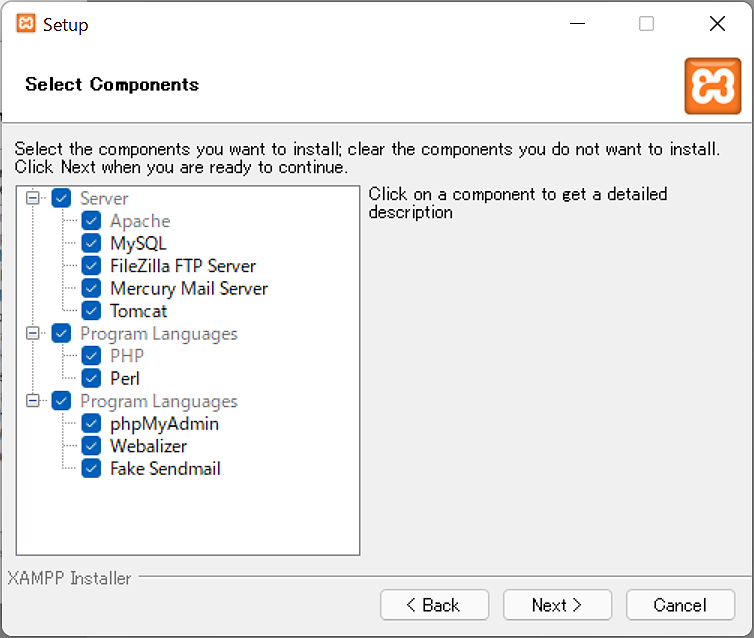The width and height of the screenshot is (754, 638).
Task: Collapse the second Program Languages tree node
Action: coord(33,401)
